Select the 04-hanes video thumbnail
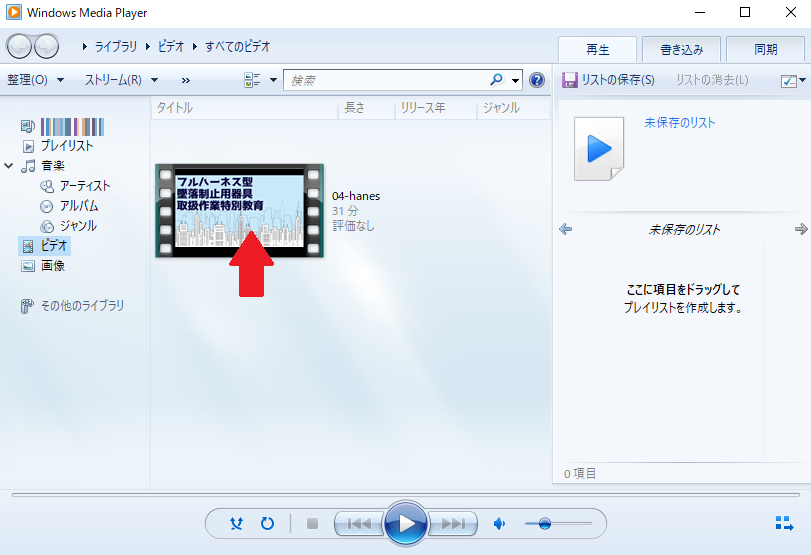The width and height of the screenshot is (811, 555). (x=239, y=211)
